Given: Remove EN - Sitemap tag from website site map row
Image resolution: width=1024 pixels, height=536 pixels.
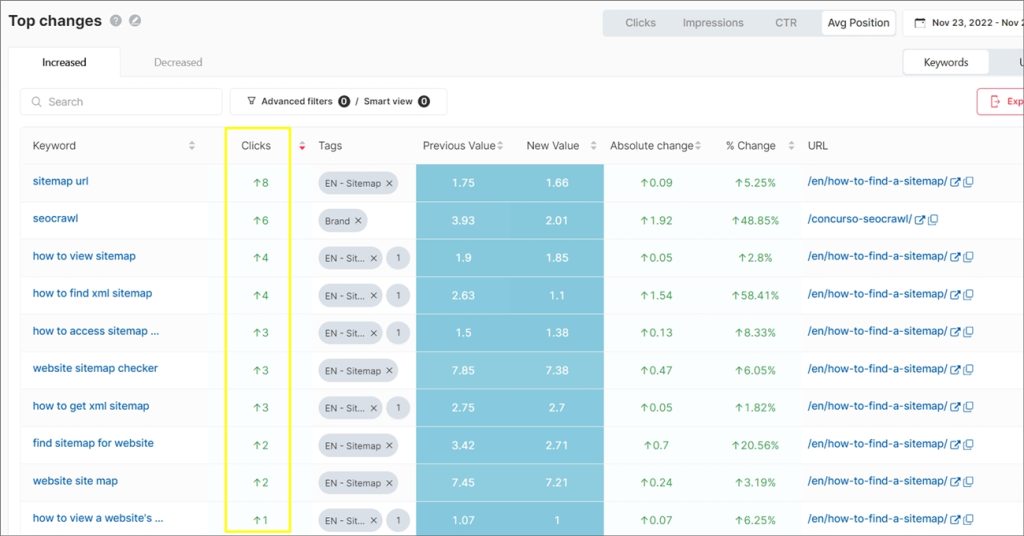Looking at the screenshot, I should [x=389, y=483].
